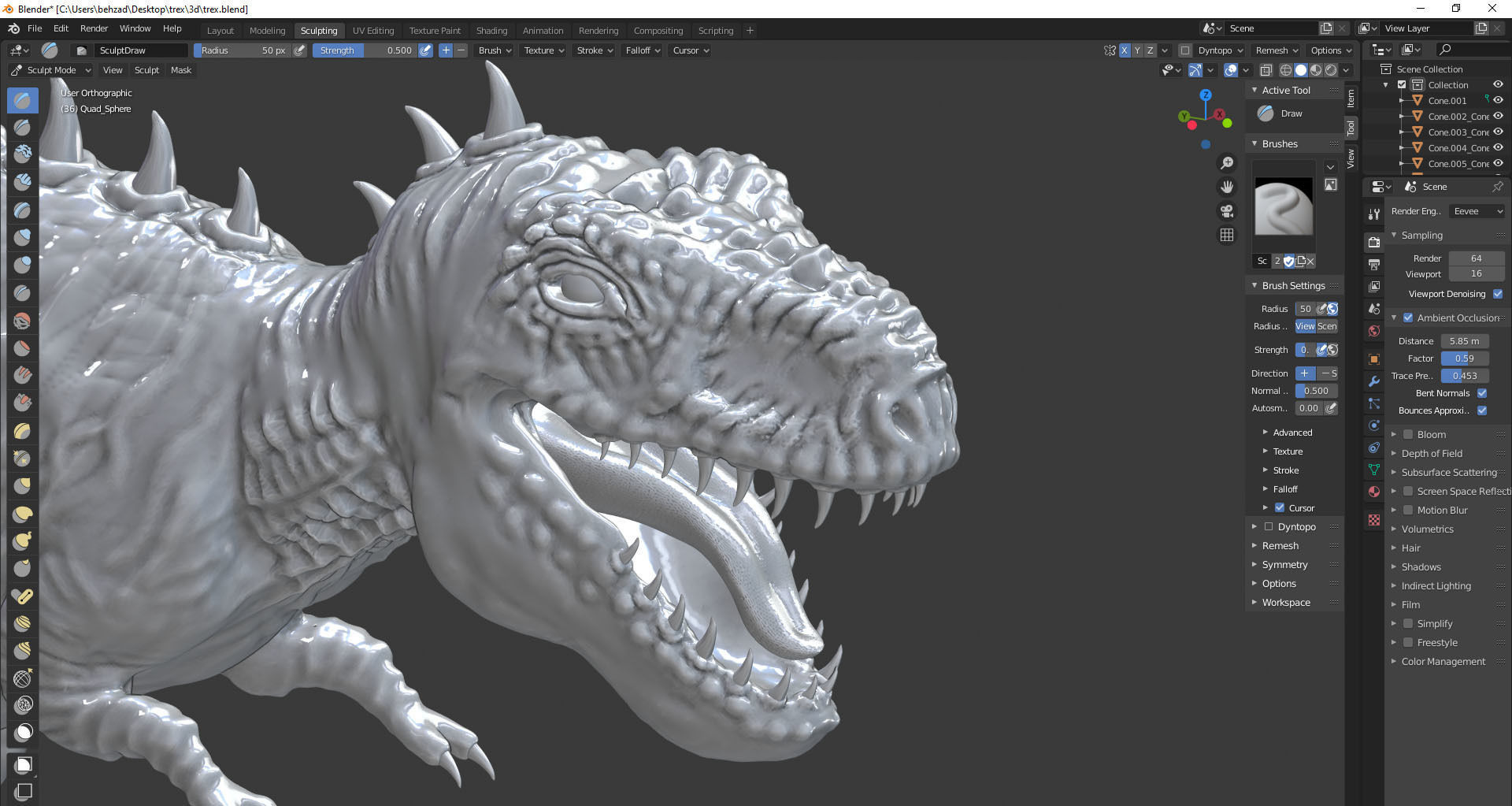Select the Draw sculpt brush tool
Viewport: 1512px width, 806px height.
coord(23,100)
